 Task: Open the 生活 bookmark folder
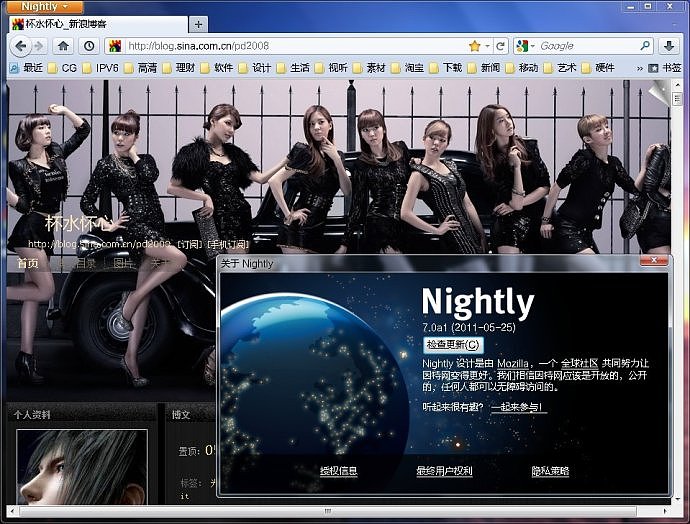coord(294,68)
